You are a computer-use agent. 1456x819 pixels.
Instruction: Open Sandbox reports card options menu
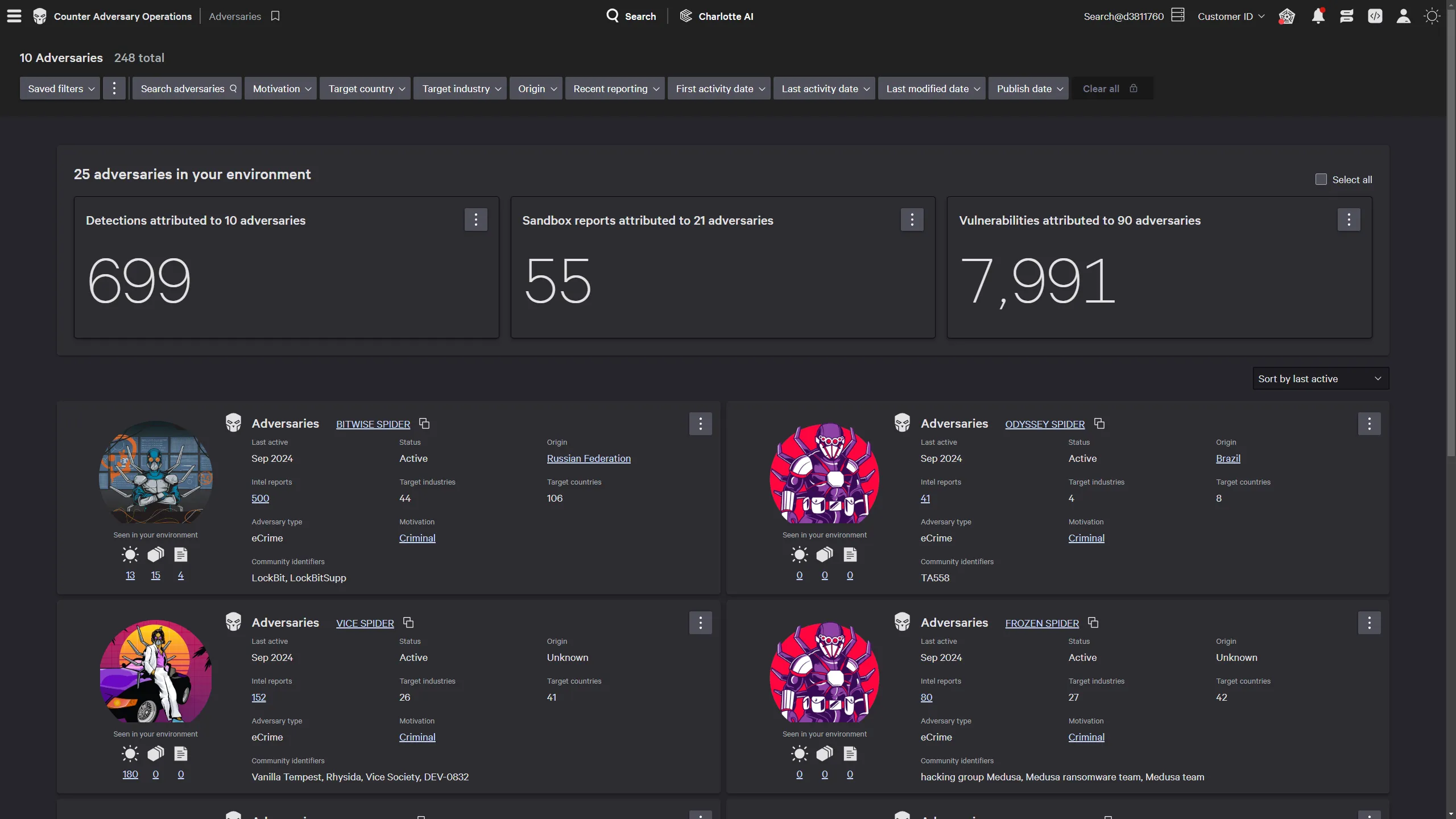912,220
